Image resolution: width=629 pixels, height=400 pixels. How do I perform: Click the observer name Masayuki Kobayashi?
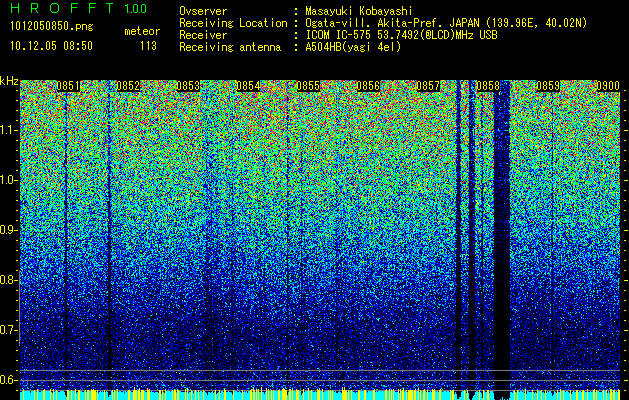[x=359, y=11]
